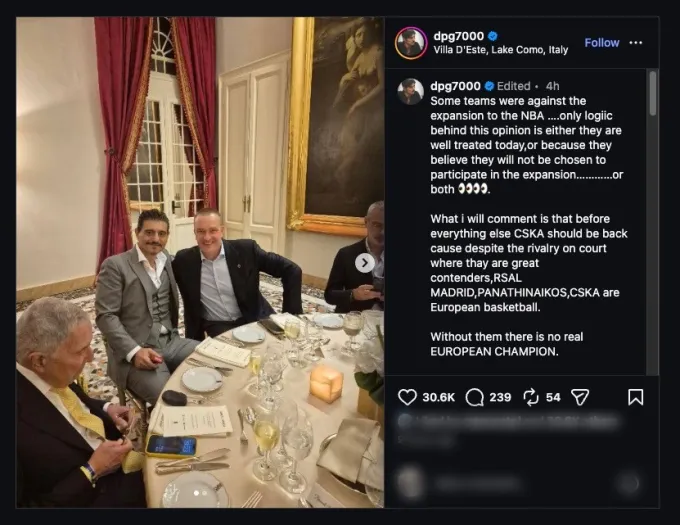Viewport: 680px width, 525px height.
Task: Open the 239 comments count
Action: [x=500, y=397]
